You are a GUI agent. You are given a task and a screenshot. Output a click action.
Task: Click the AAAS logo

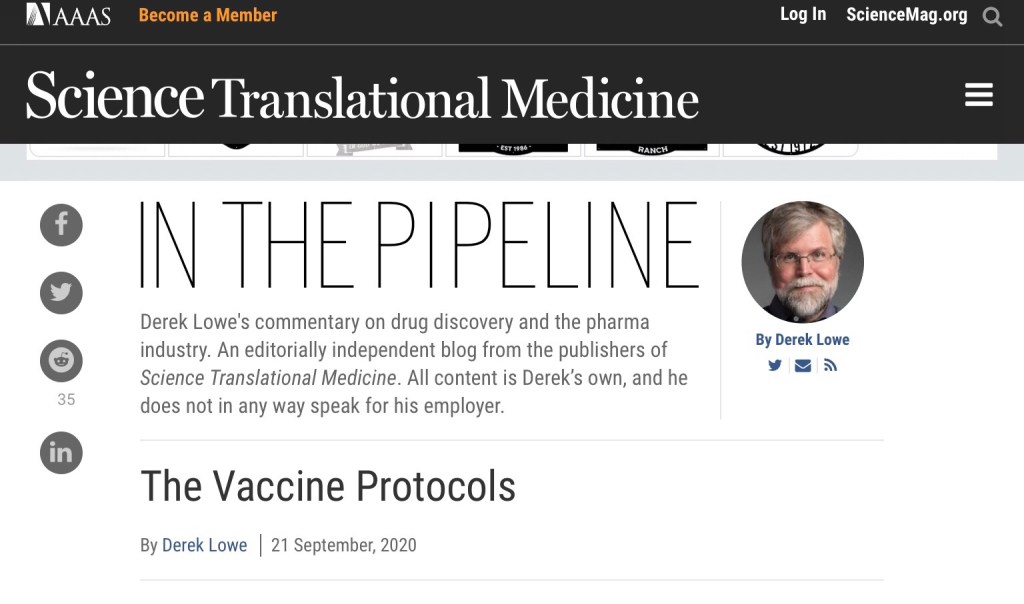pyautogui.click(x=68, y=15)
